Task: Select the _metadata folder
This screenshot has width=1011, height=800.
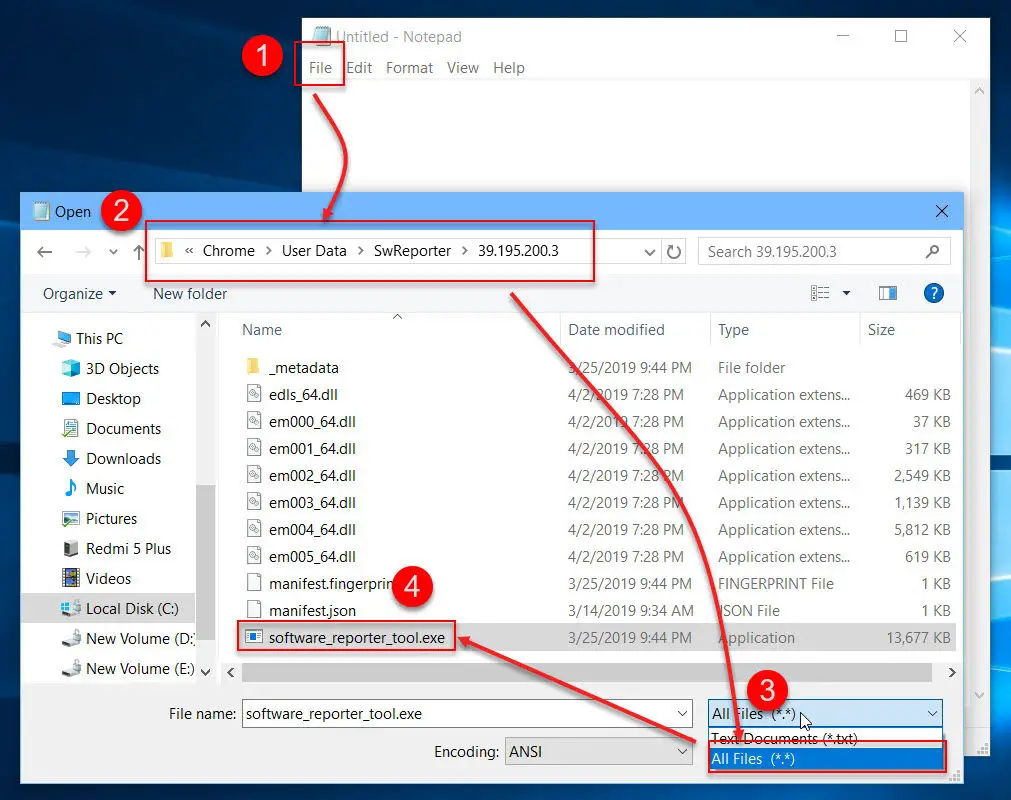Action: [x=303, y=367]
